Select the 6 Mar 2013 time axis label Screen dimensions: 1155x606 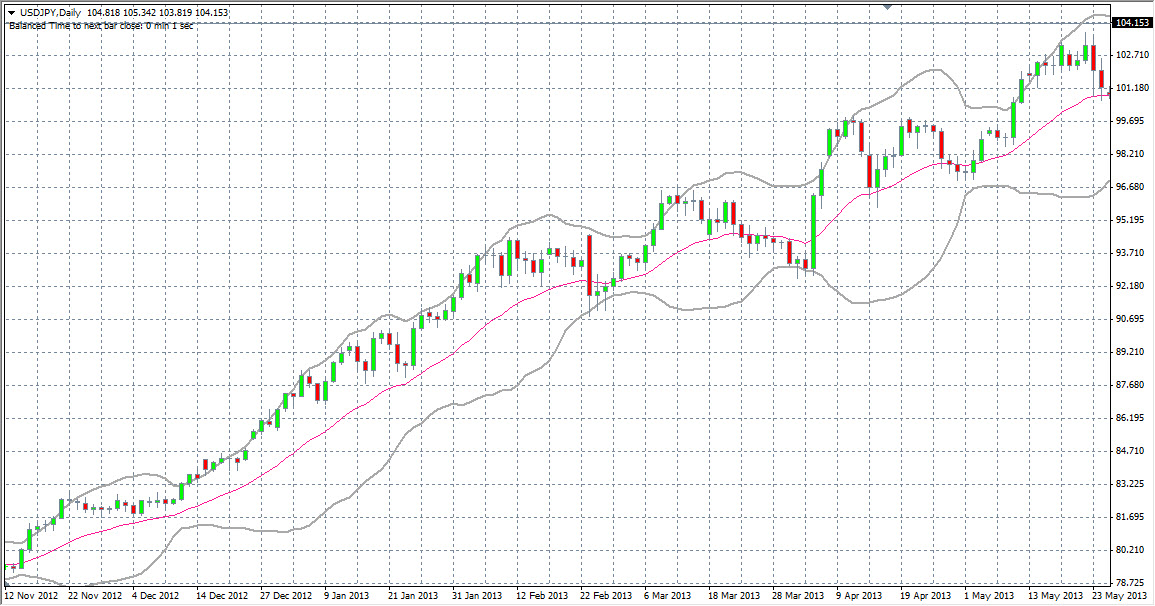[668, 596]
